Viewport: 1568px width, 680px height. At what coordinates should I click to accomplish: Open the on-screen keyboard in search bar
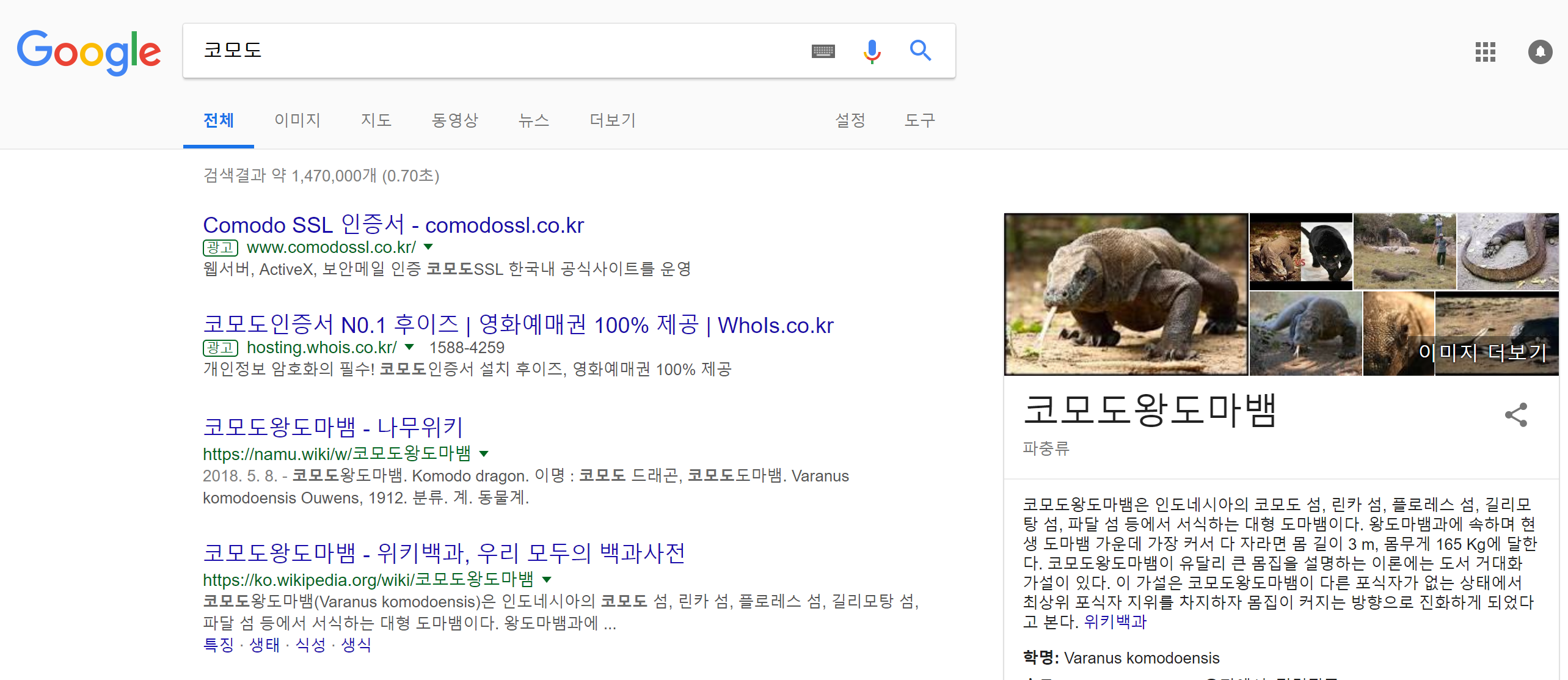click(x=823, y=51)
